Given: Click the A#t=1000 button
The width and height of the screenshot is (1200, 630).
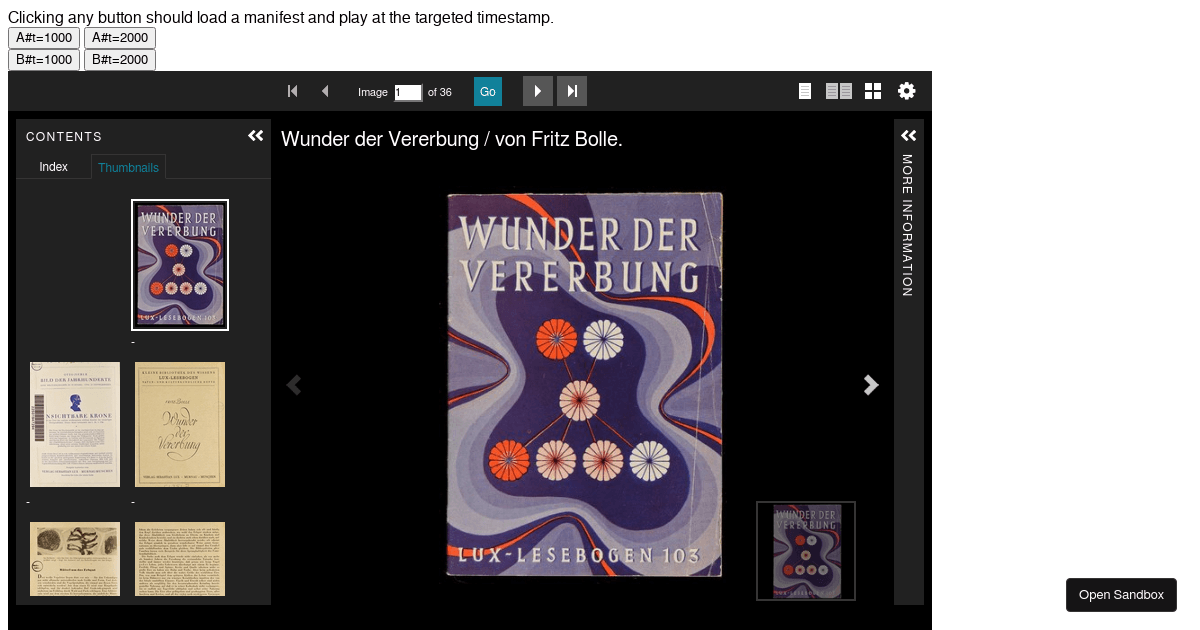Looking at the screenshot, I should (x=44, y=38).
